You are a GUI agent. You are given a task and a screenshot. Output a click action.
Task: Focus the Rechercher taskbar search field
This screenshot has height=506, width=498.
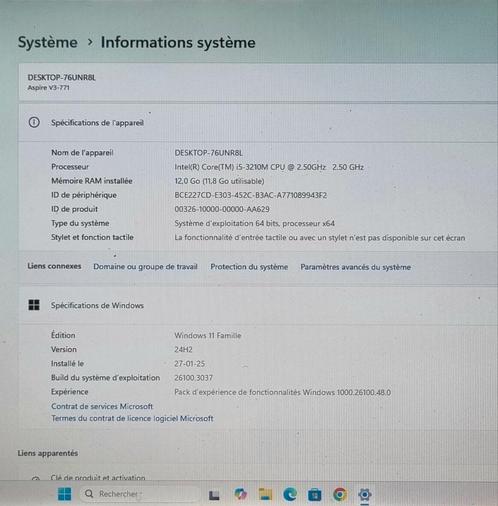[x=139, y=494]
